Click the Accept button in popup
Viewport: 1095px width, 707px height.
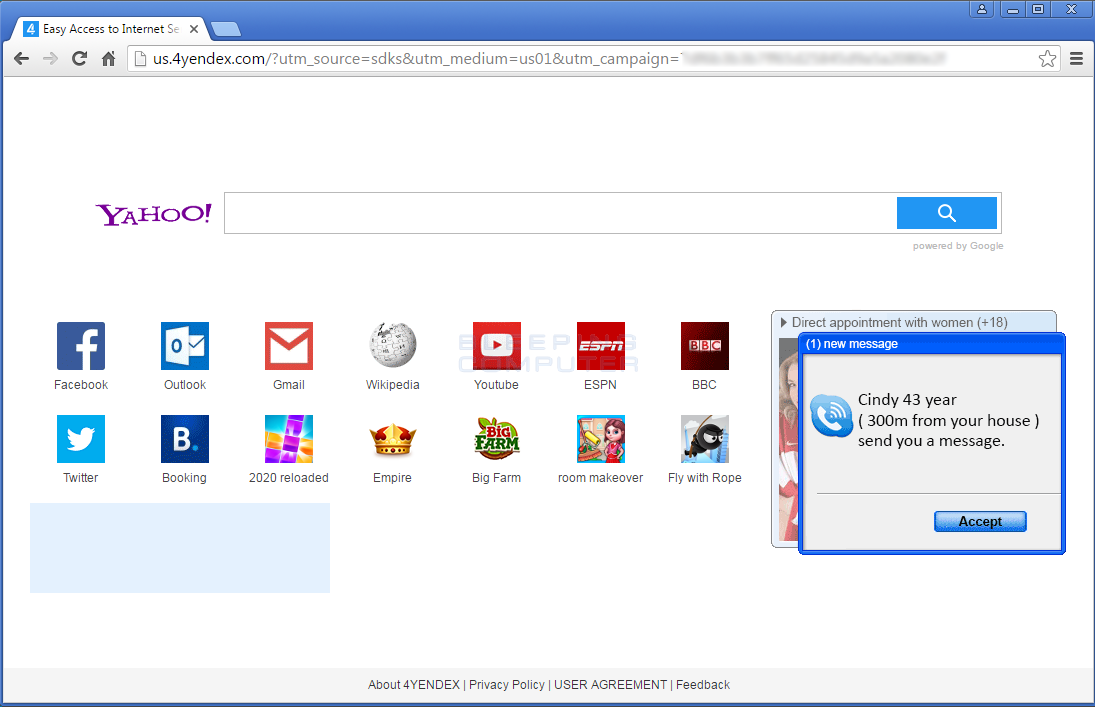tap(980, 521)
